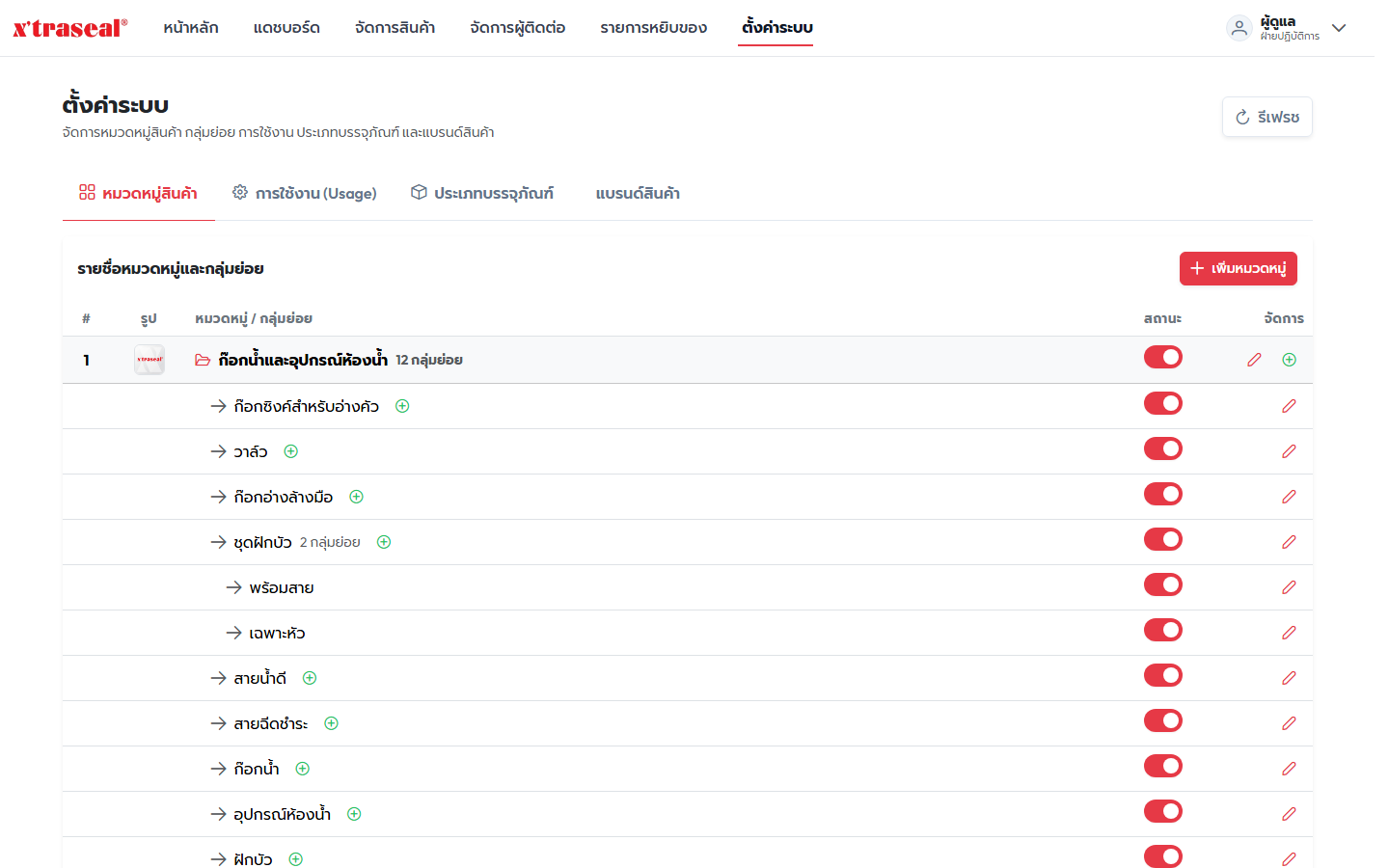Viewport: 1389px width, 868px height.
Task: Toggle status of ก๊อกน้ำและอุปกรณ์ห้องน้ำ category
Action: (x=1163, y=357)
